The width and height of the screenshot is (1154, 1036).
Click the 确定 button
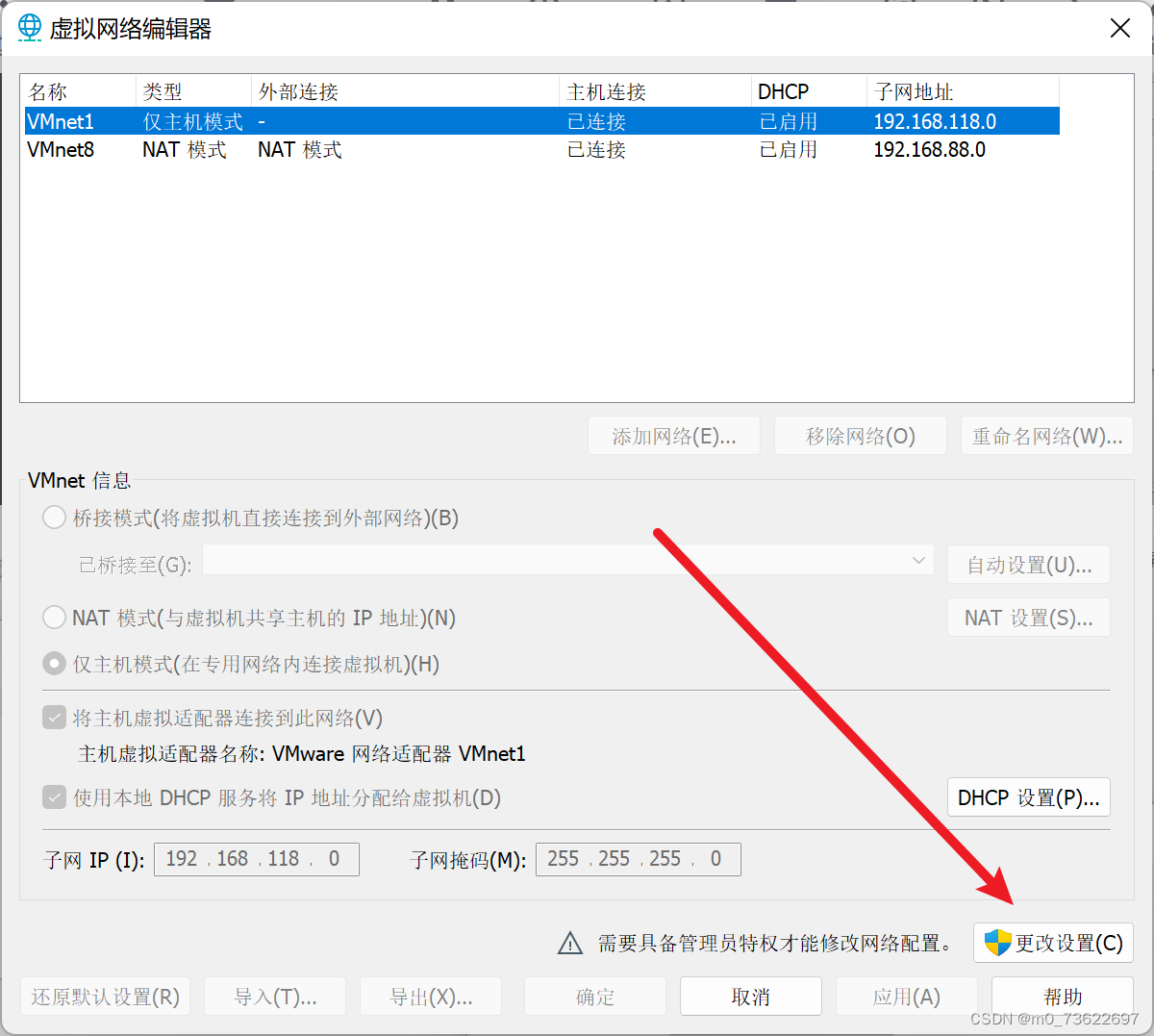595,997
